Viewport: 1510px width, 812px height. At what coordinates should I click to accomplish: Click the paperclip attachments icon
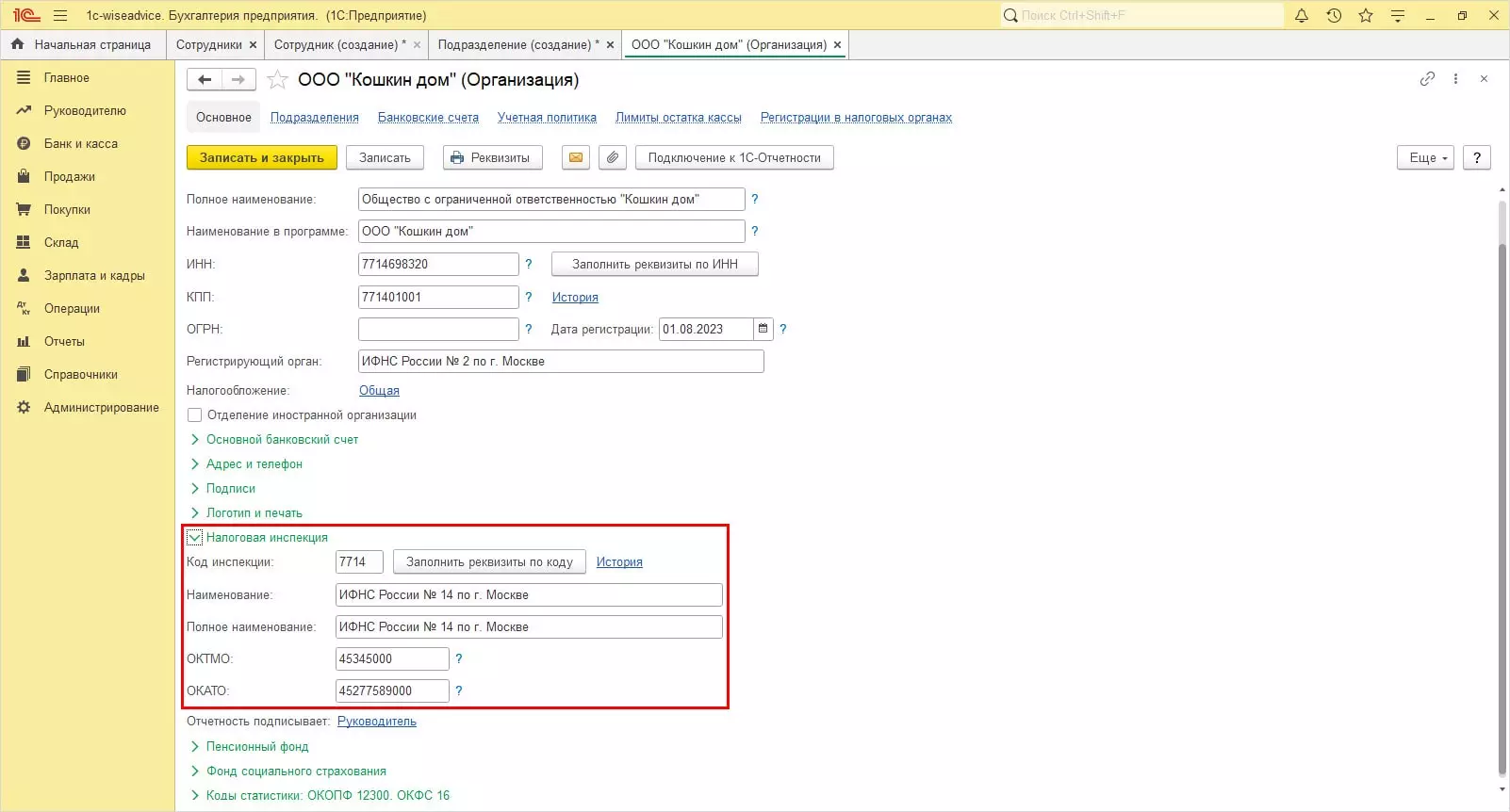[x=613, y=157]
